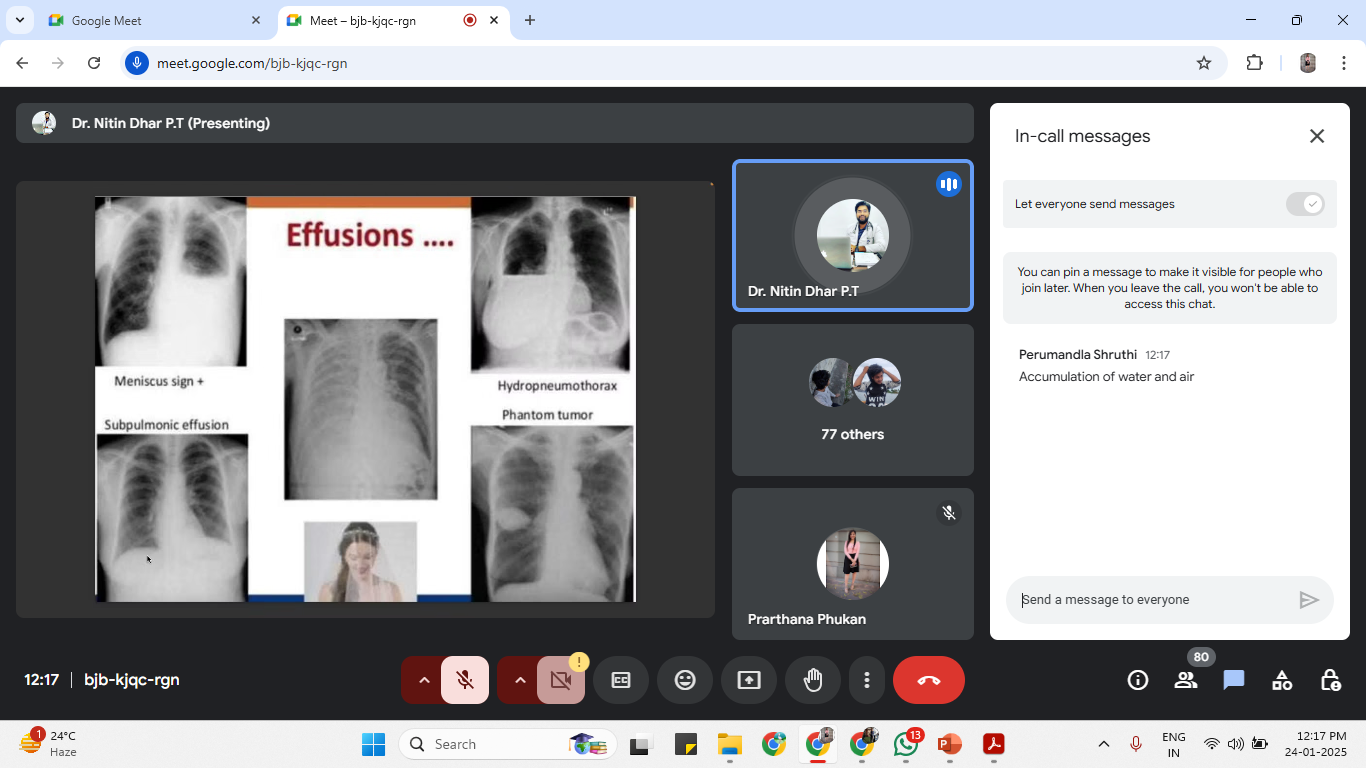The width and height of the screenshot is (1366, 768).
Task: Close the Meet – bjb-kjqc-rgn tab
Action: tap(494, 20)
